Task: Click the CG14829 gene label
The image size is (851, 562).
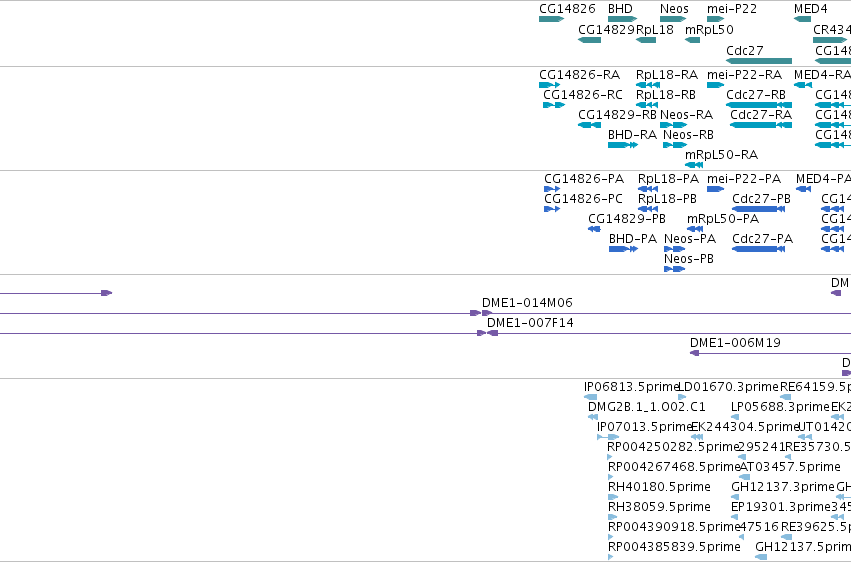Action: click(x=606, y=30)
